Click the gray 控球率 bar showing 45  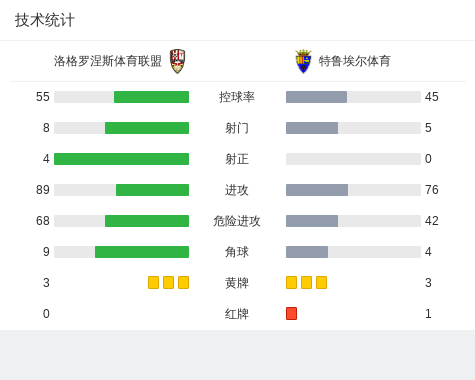(x=316, y=97)
